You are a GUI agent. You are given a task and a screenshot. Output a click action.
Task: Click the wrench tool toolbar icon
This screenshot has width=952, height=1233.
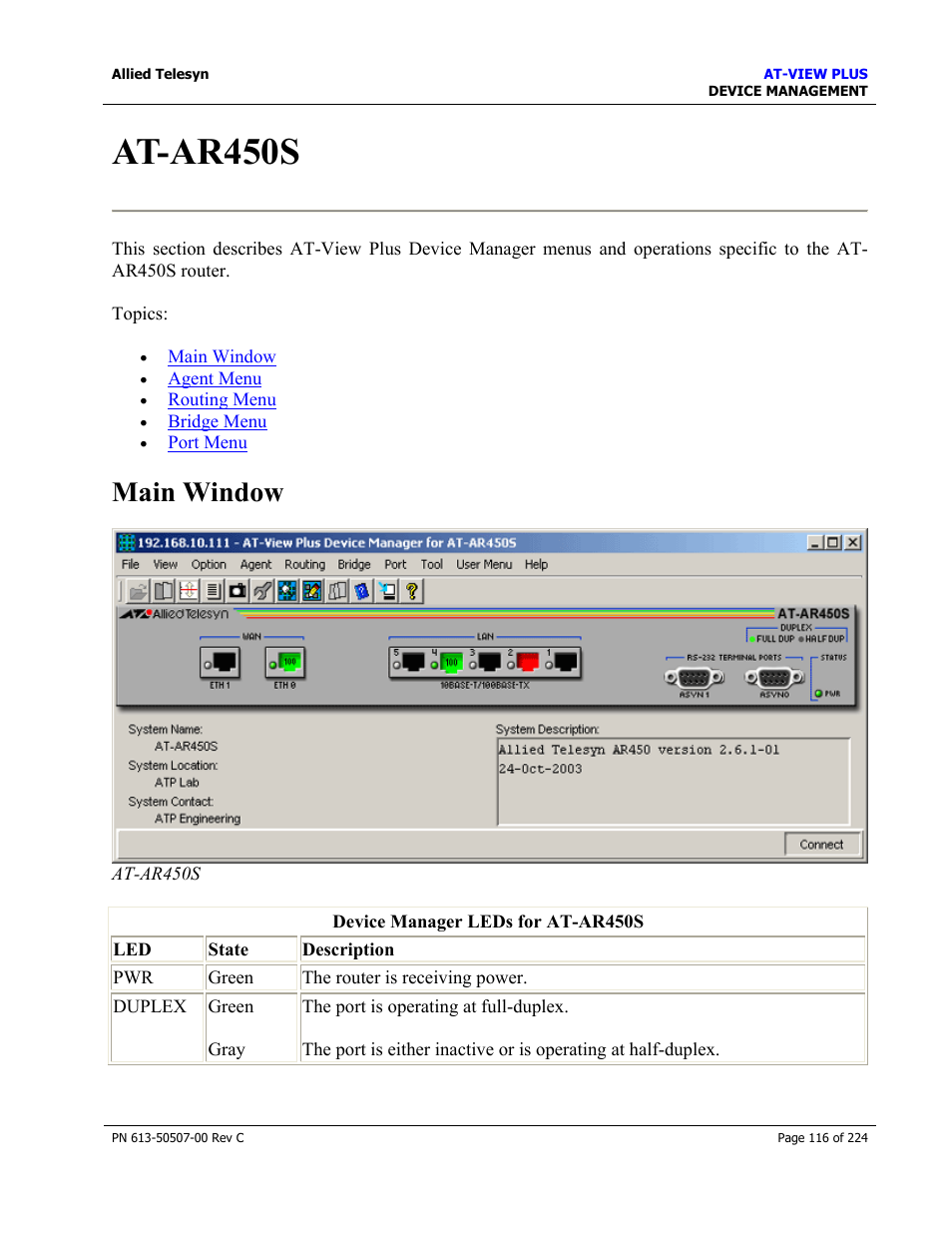(262, 591)
